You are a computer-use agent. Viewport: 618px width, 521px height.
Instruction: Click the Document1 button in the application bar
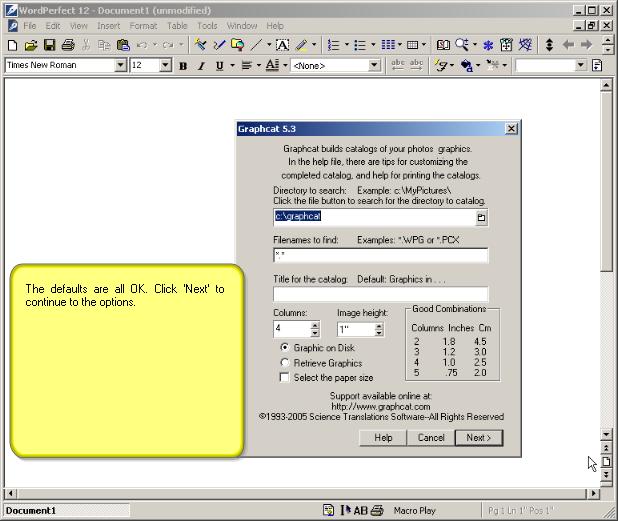pyautogui.click(x=67, y=511)
